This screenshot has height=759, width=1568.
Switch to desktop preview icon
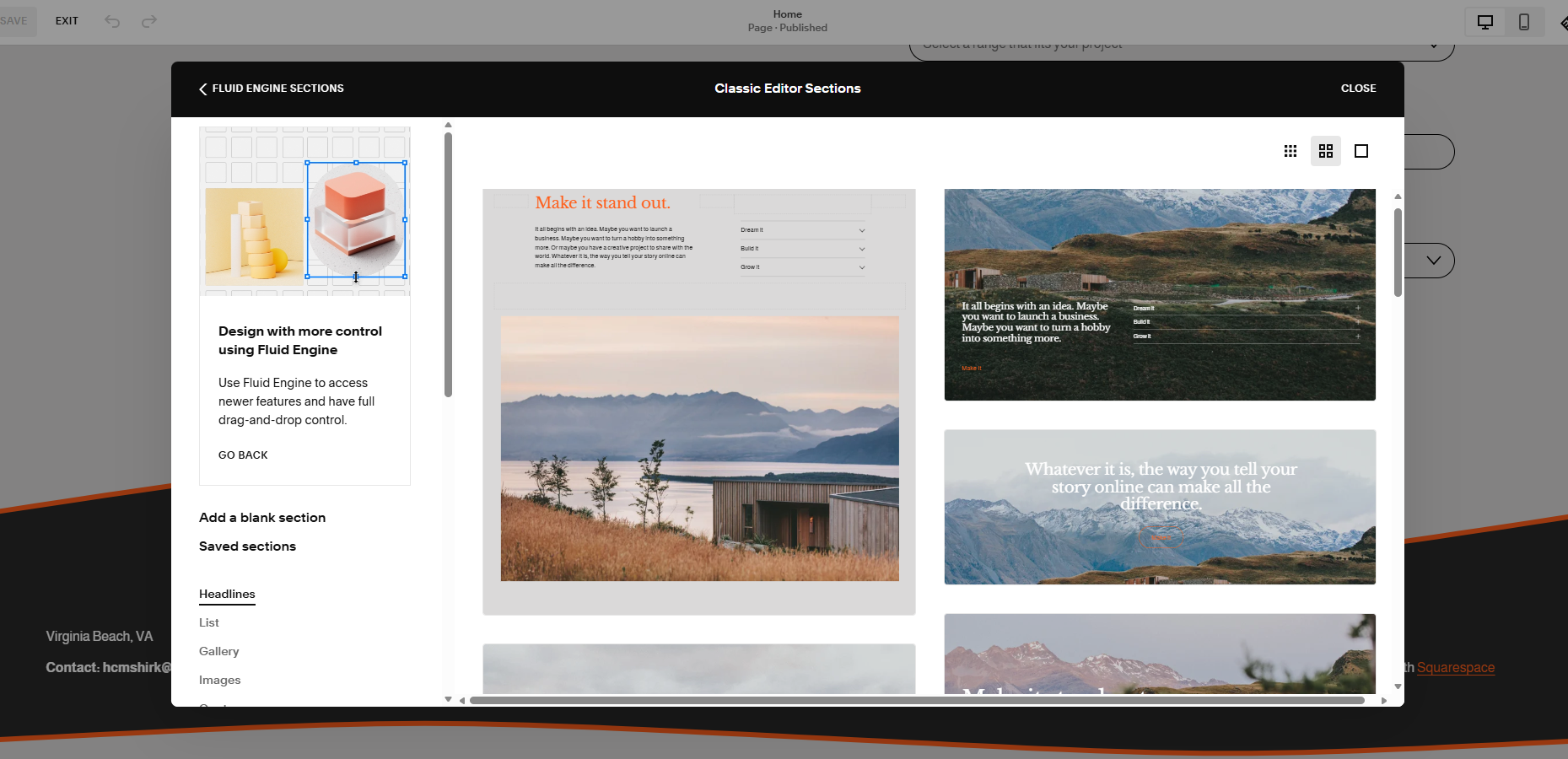point(1485,22)
